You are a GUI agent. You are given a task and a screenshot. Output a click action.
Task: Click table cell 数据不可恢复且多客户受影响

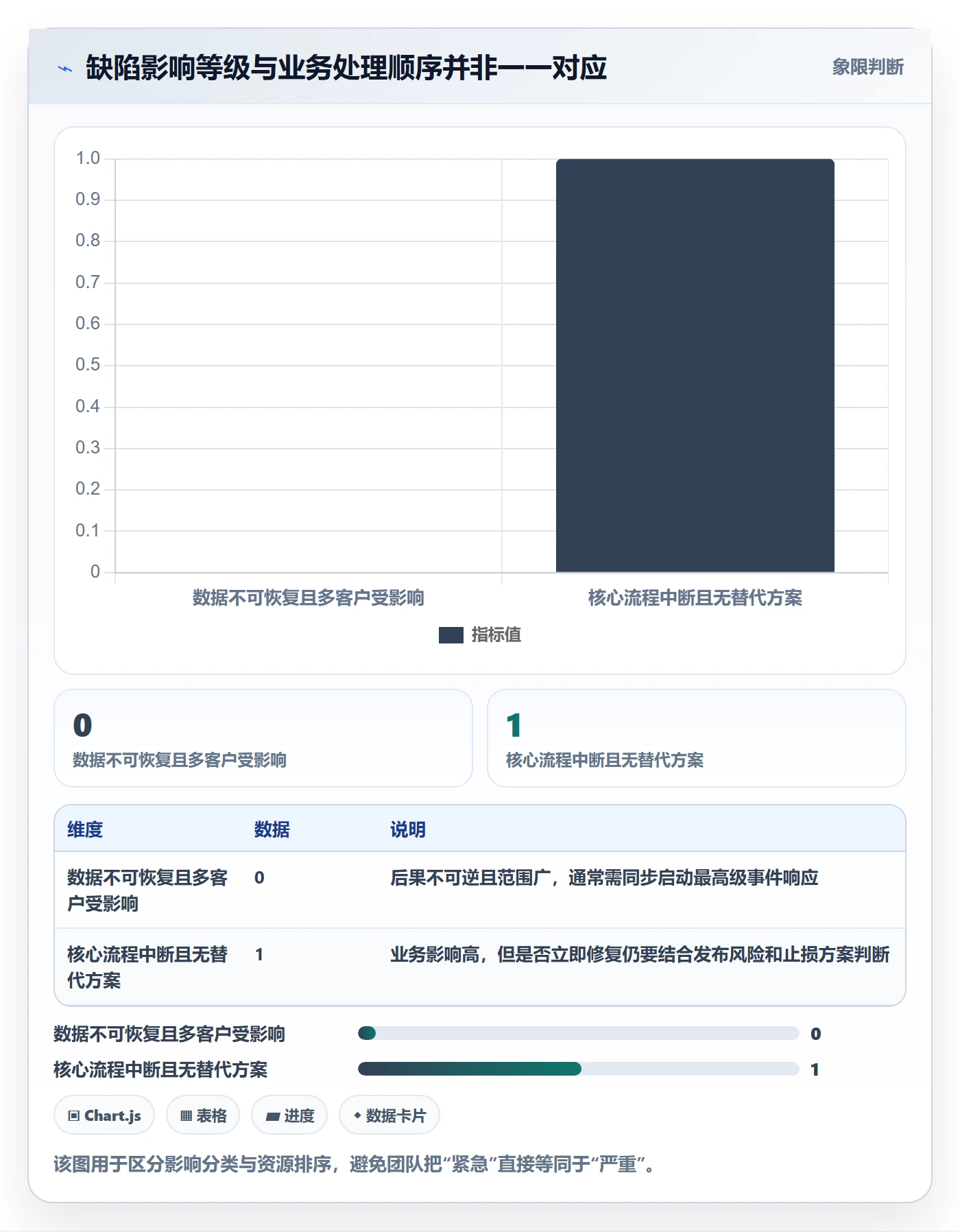147,890
